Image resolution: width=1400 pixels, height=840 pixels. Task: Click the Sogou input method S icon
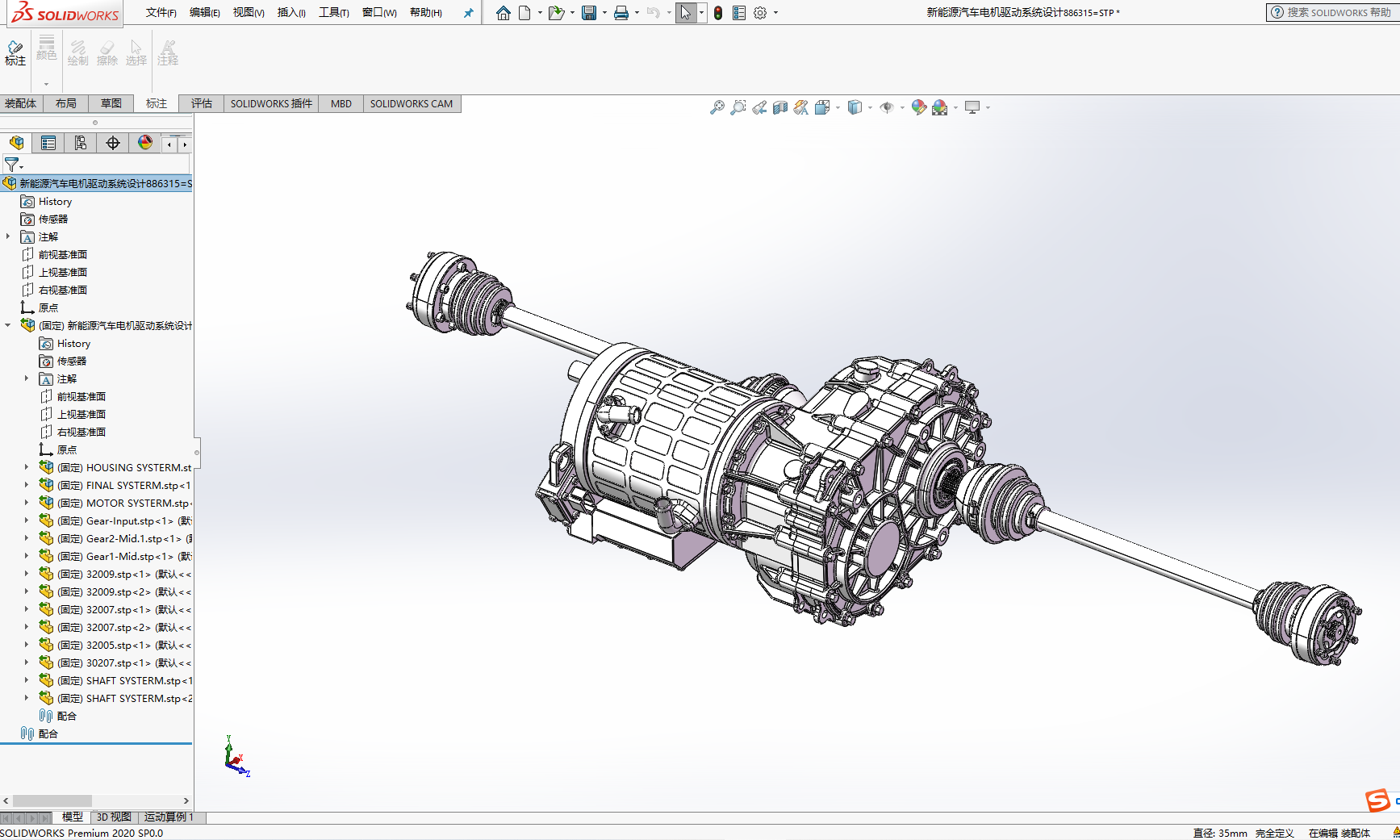pos(1377,800)
